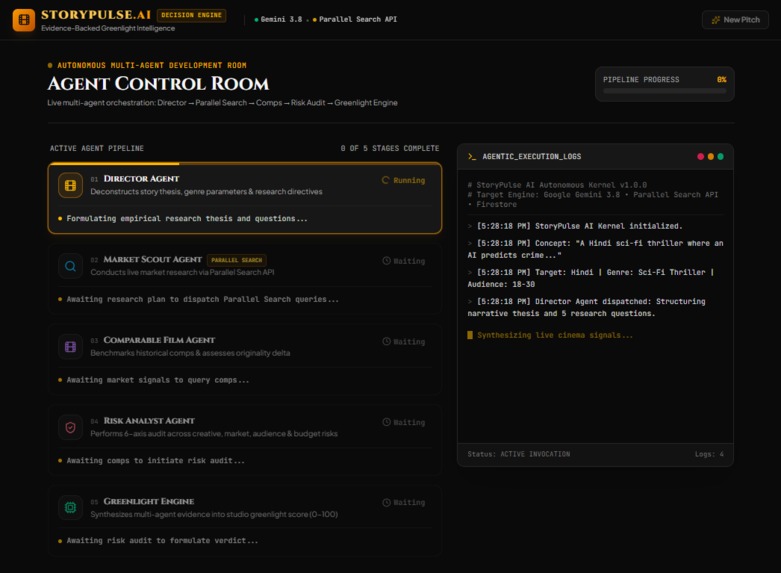This screenshot has height=573, width=781.
Task: Click '0 OF 5 STAGES COMPLETE' text
Action: click(390, 148)
